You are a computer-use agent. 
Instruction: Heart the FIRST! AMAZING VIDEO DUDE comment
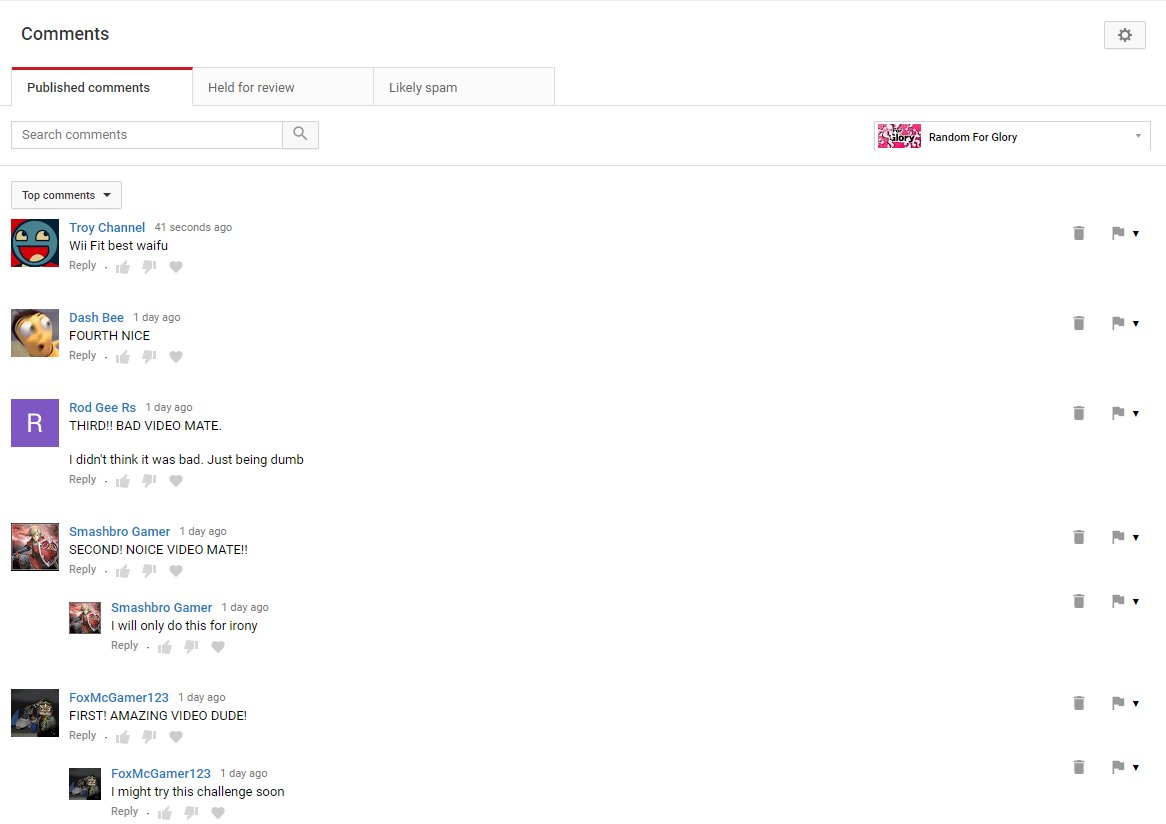click(175, 737)
